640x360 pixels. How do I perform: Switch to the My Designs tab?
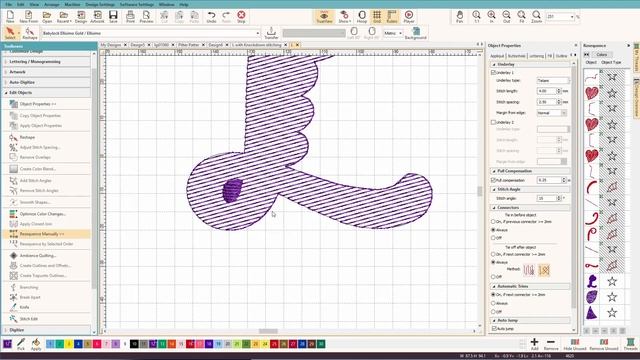point(111,45)
